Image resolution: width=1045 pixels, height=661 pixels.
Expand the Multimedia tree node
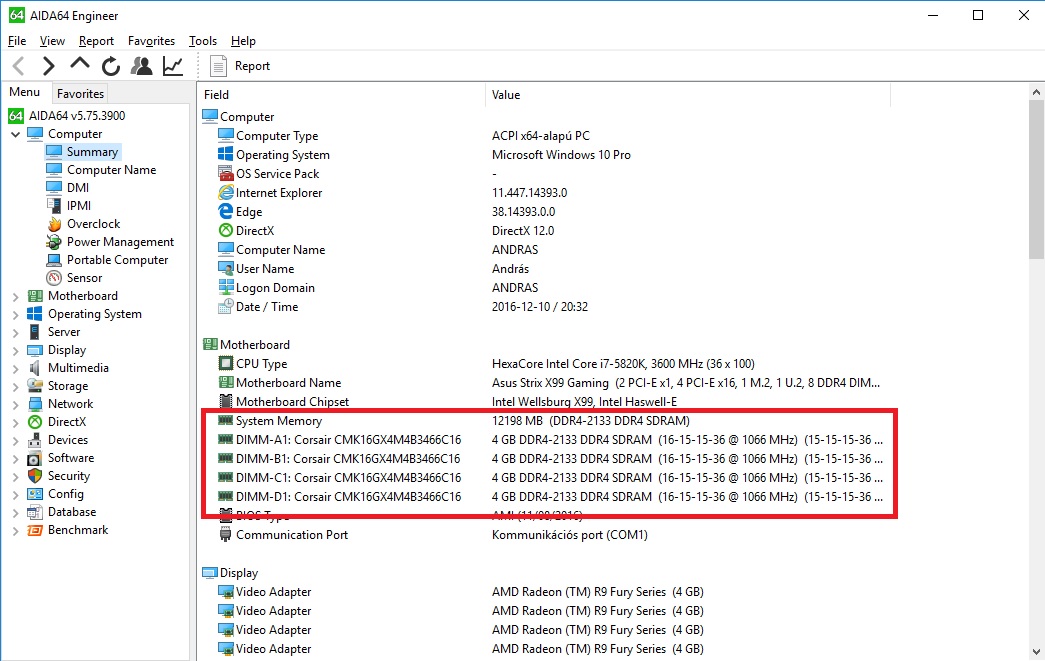(x=15, y=368)
